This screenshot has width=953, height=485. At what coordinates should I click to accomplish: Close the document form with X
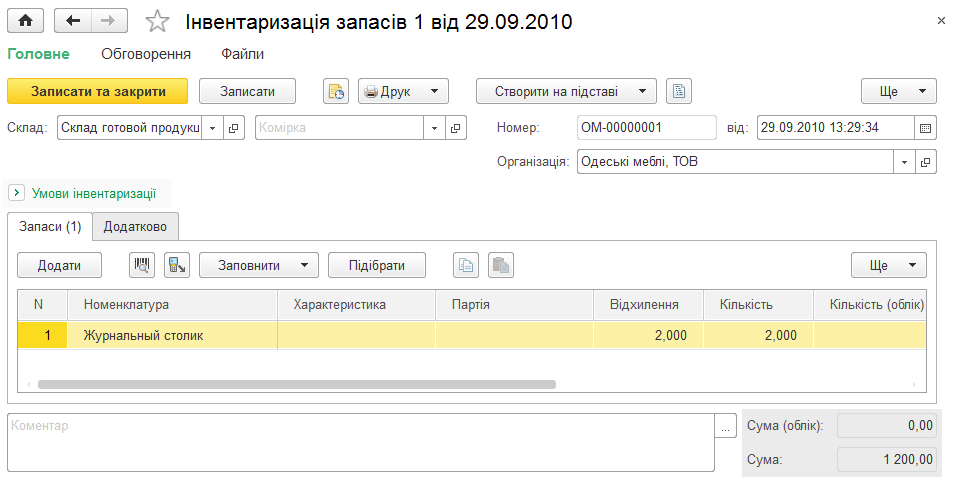click(x=941, y=21)
